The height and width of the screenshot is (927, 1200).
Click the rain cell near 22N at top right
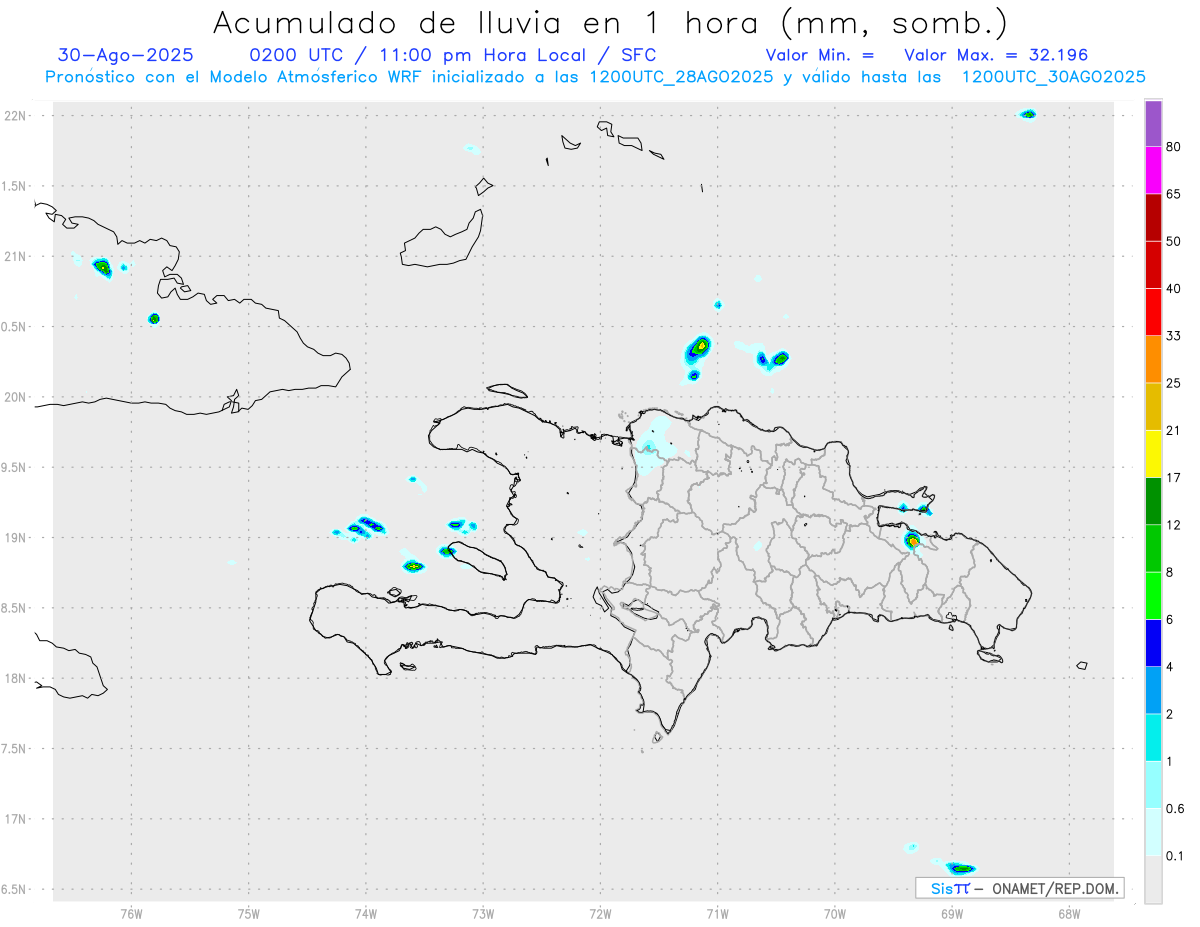[x=1028, y=114]
